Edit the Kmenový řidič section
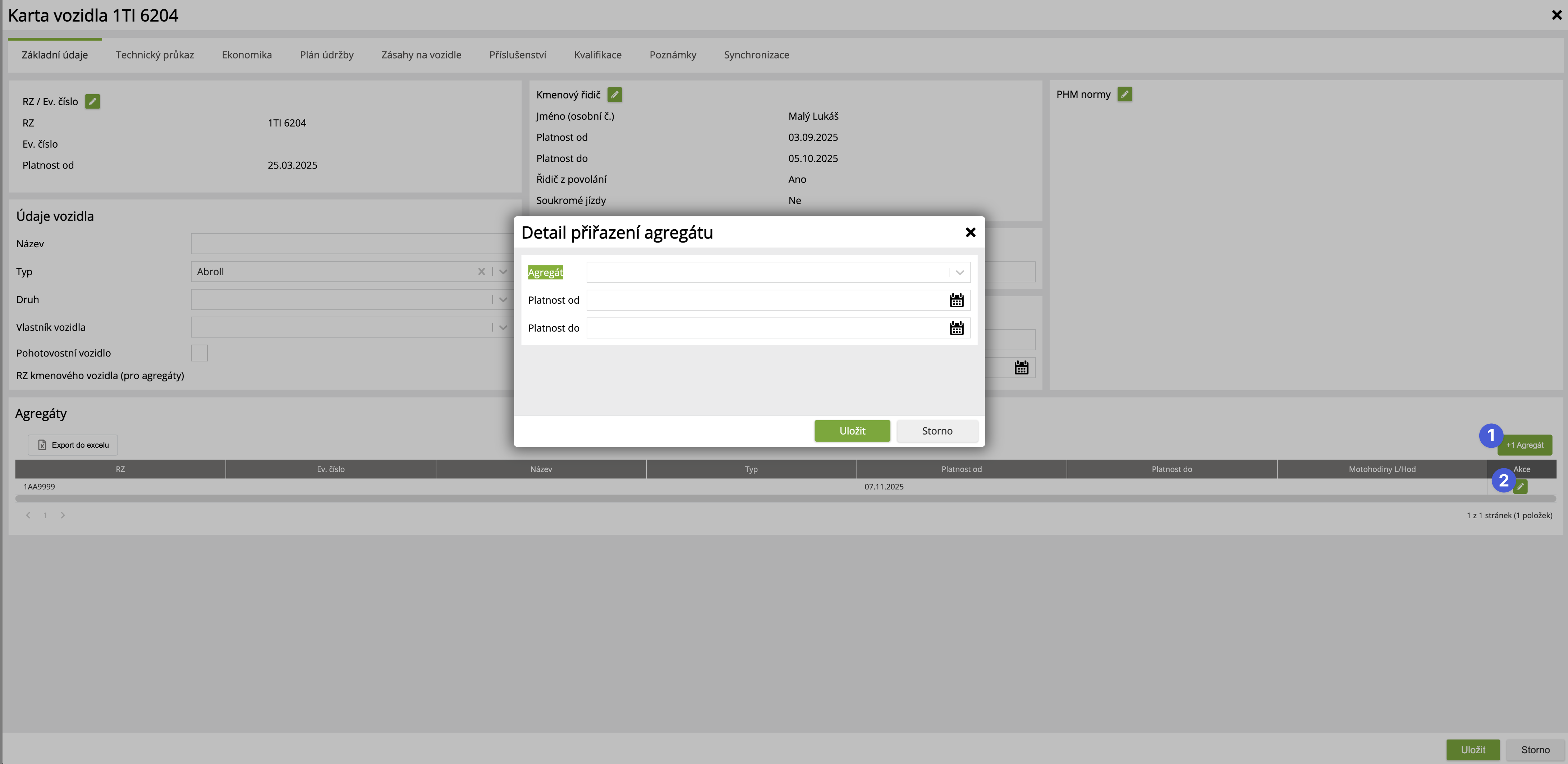 [615, 95]
